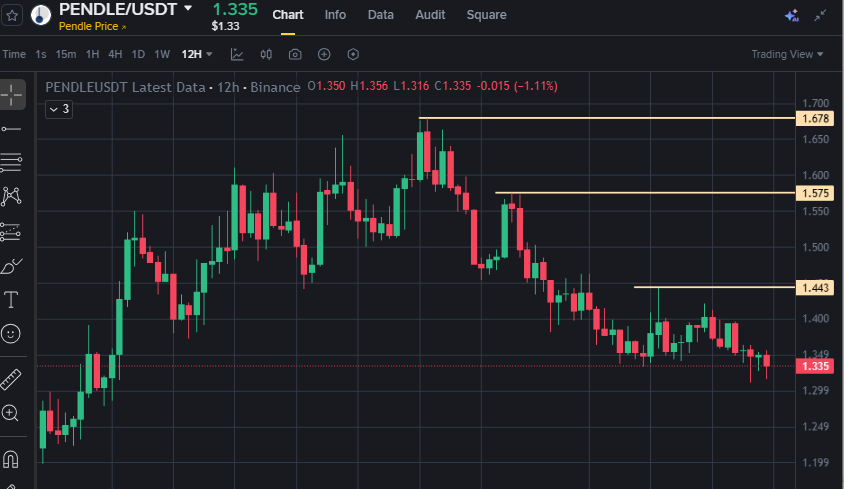Click the 1.678 price line label
Image resolution: width=844 pixels, height=489 pixels.
[x=815, y=118]
